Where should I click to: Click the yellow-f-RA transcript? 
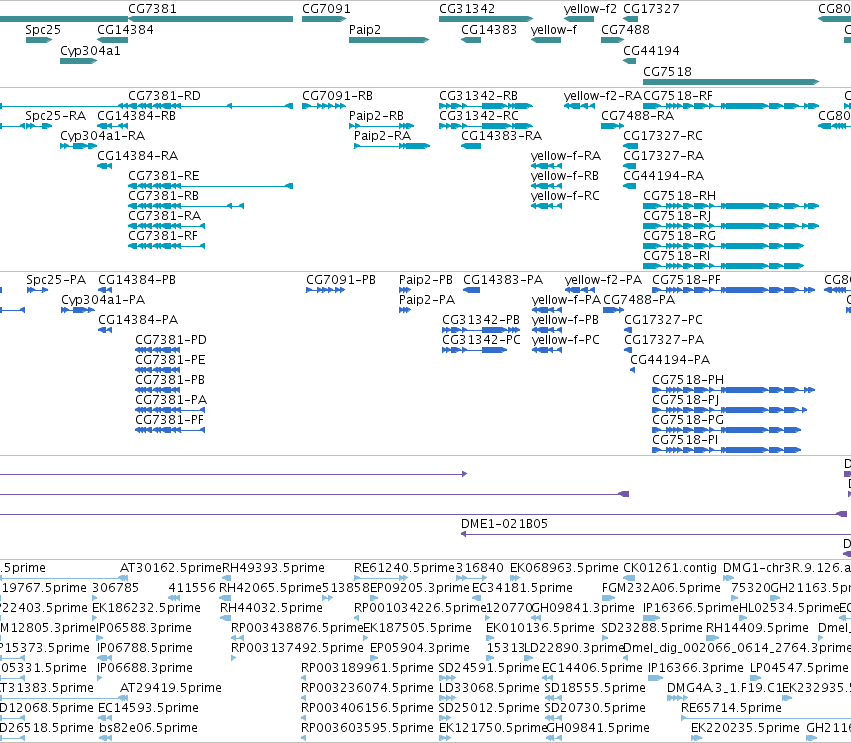546,166
